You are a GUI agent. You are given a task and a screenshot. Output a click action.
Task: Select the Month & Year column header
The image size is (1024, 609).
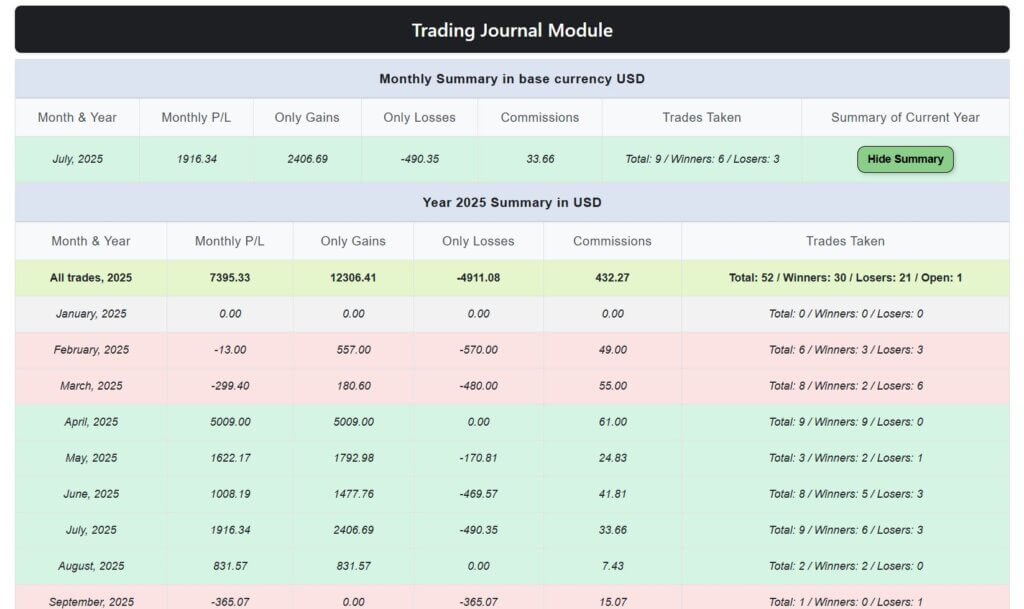(x=78, y=117)
